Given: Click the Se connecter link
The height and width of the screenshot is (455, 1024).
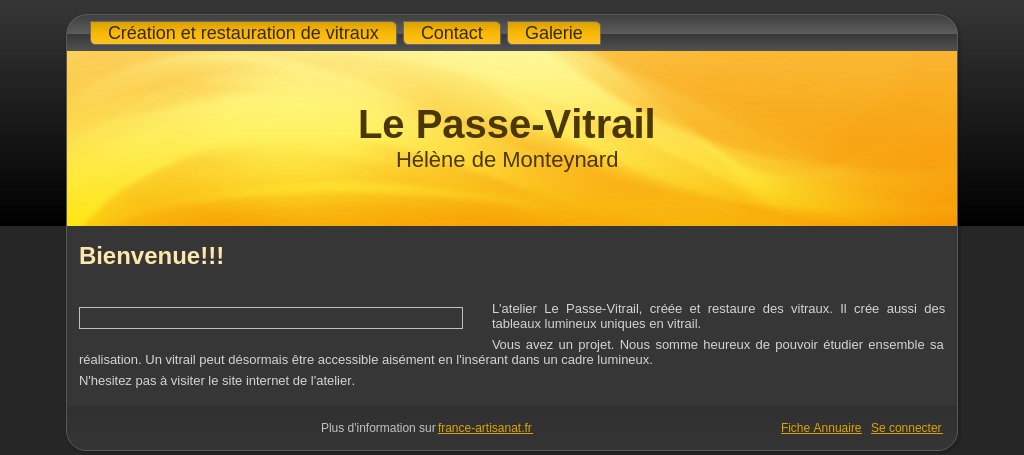Looking at the screenshot, I should click(906, 428).
